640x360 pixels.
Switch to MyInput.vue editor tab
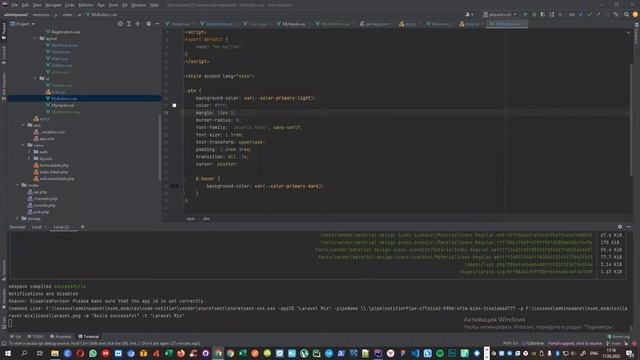(x=293, y=24)
